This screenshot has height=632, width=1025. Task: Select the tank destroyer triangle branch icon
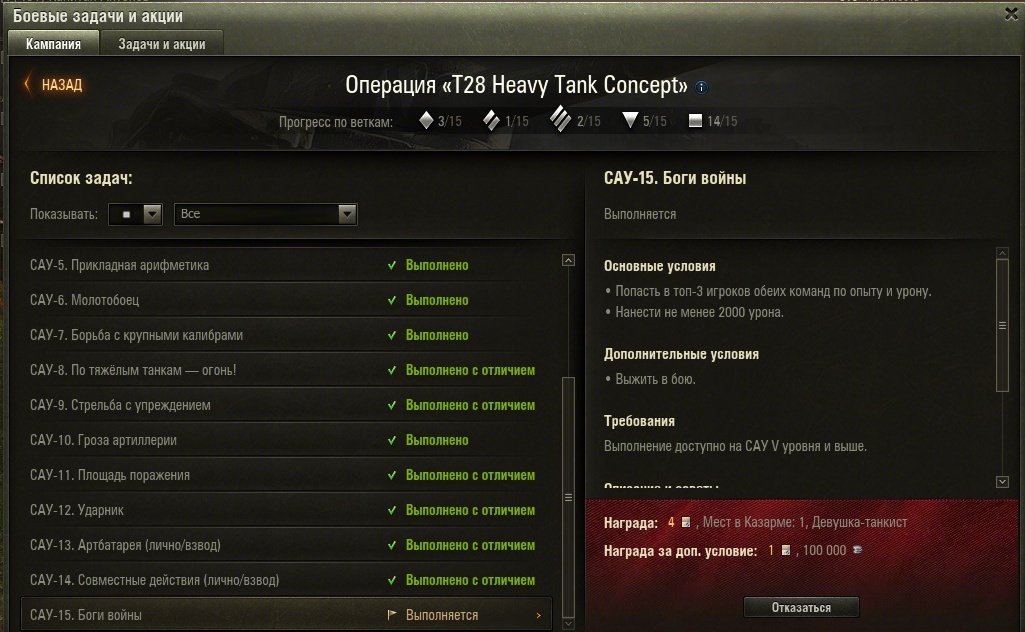coord(630,120)
